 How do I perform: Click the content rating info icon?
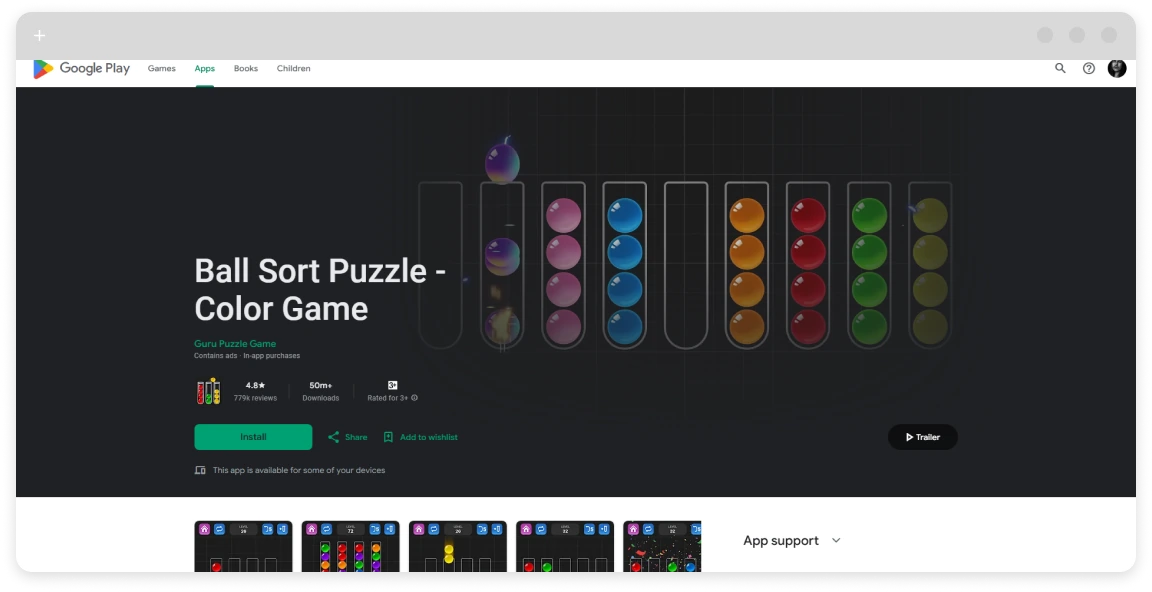coord(414,398)
